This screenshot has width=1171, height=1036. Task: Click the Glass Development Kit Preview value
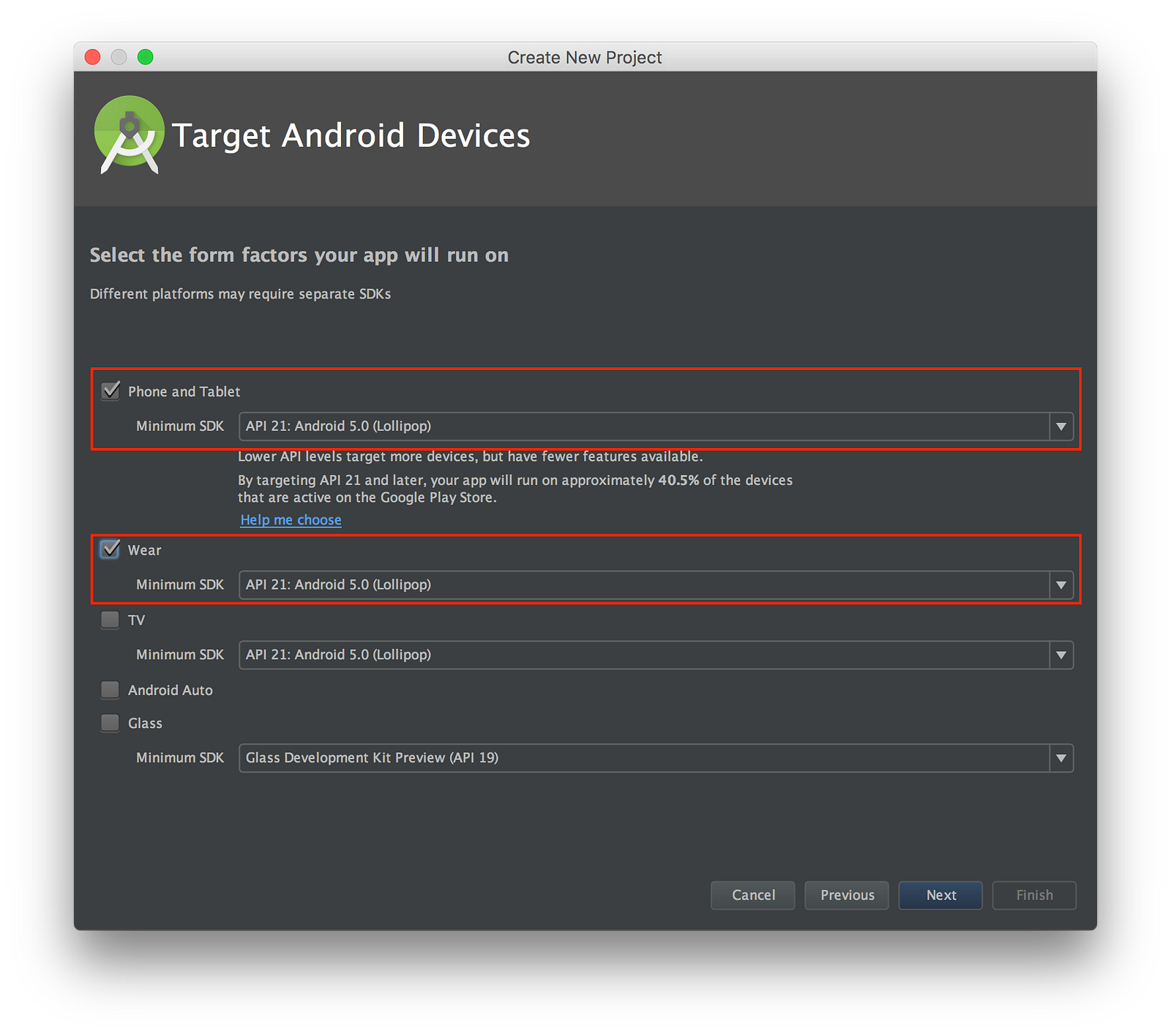pyautogui.click(x=372, y=758)
